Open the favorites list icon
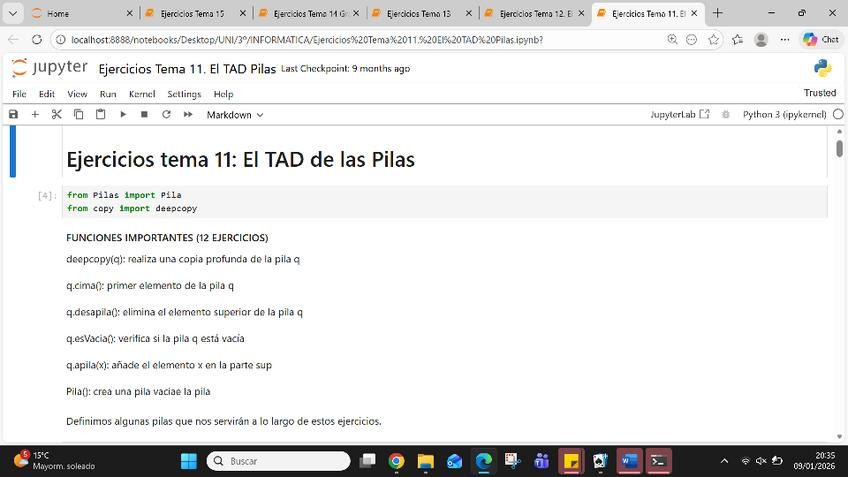Screen dimensions: 848x477 click(737, 39)
